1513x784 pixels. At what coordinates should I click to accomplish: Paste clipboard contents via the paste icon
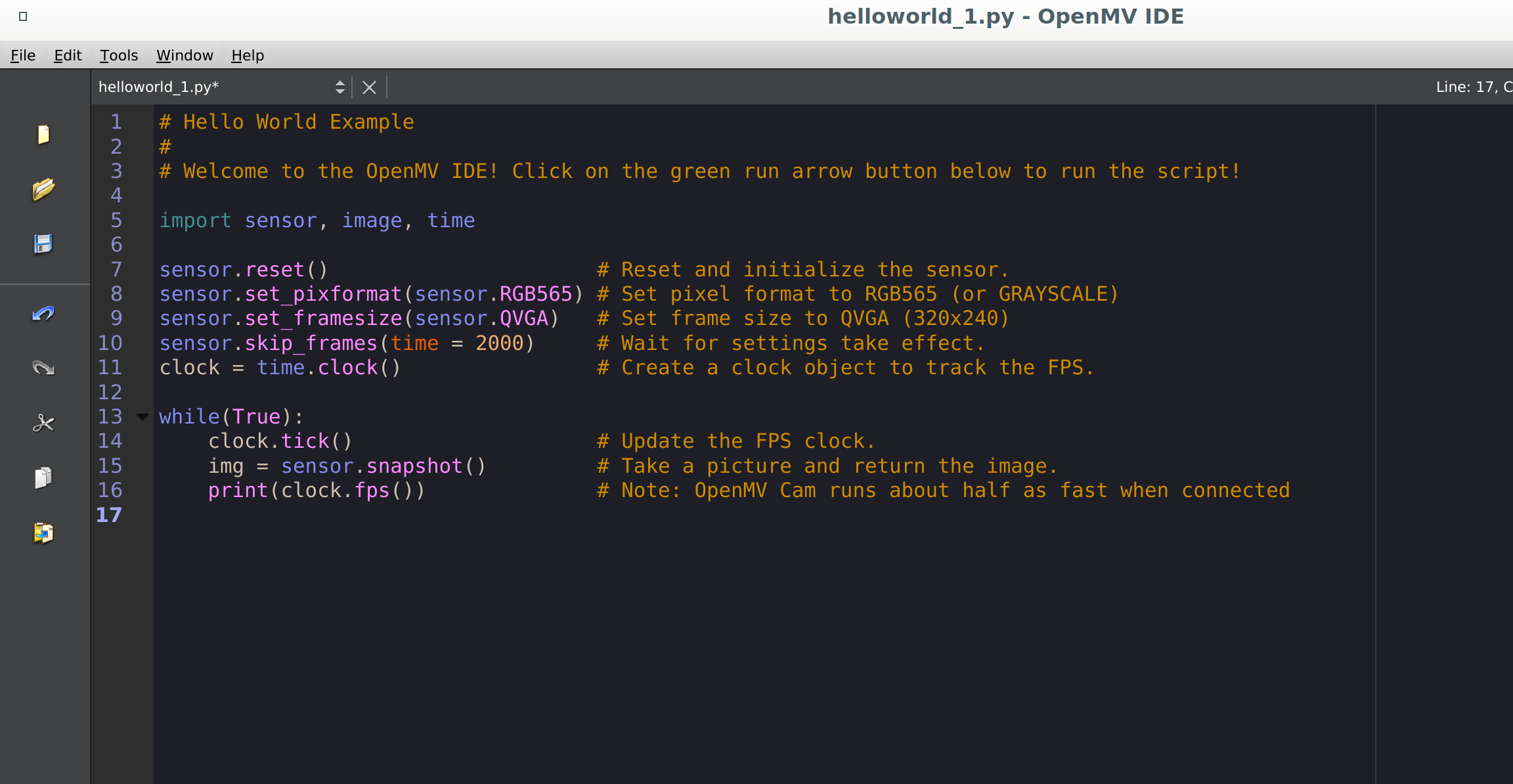tap(43, 533)
